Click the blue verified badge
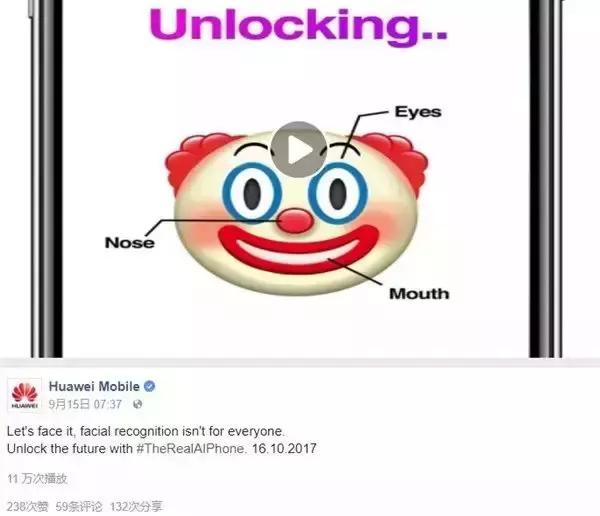 [x=149, y=386]
